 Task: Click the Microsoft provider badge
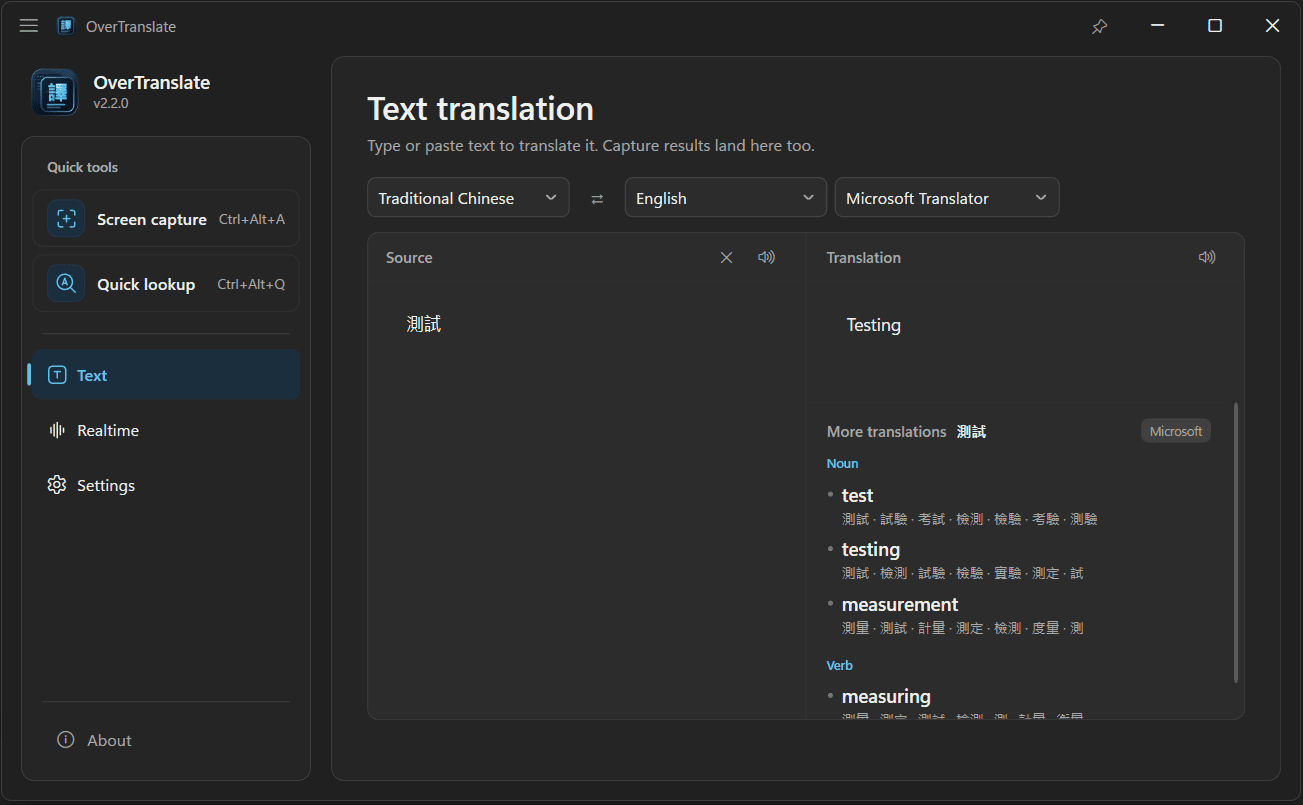(x=1176, y=431)
